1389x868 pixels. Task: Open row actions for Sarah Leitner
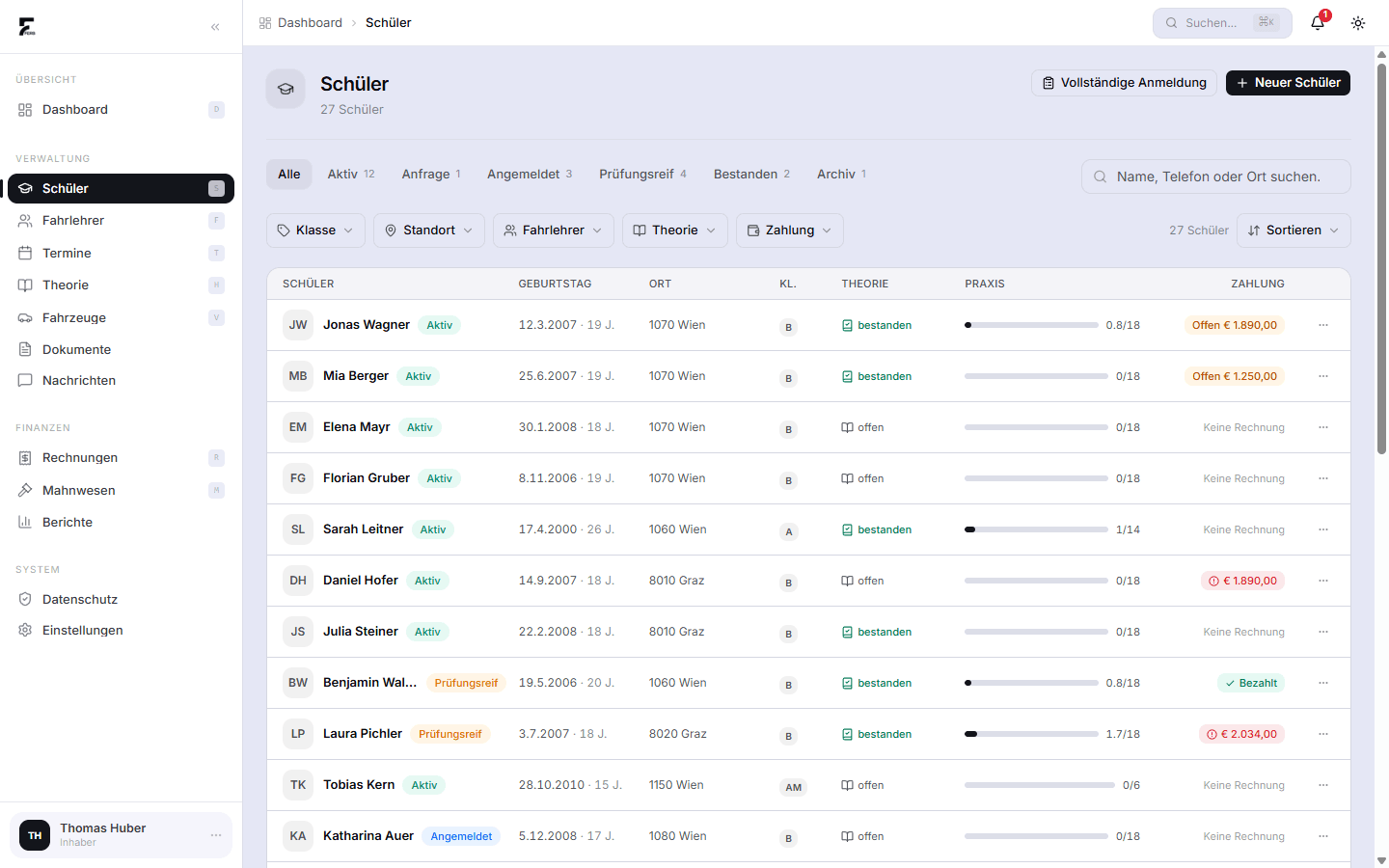(1323, 529)
